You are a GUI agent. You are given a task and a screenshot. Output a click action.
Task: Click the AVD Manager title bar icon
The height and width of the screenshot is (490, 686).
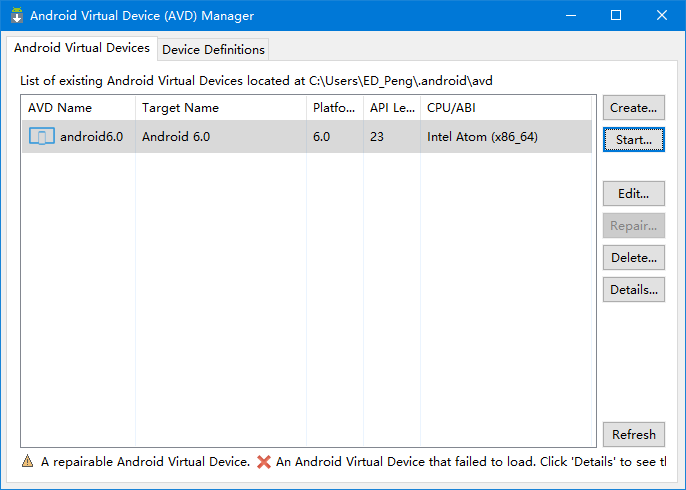[16, 16]
